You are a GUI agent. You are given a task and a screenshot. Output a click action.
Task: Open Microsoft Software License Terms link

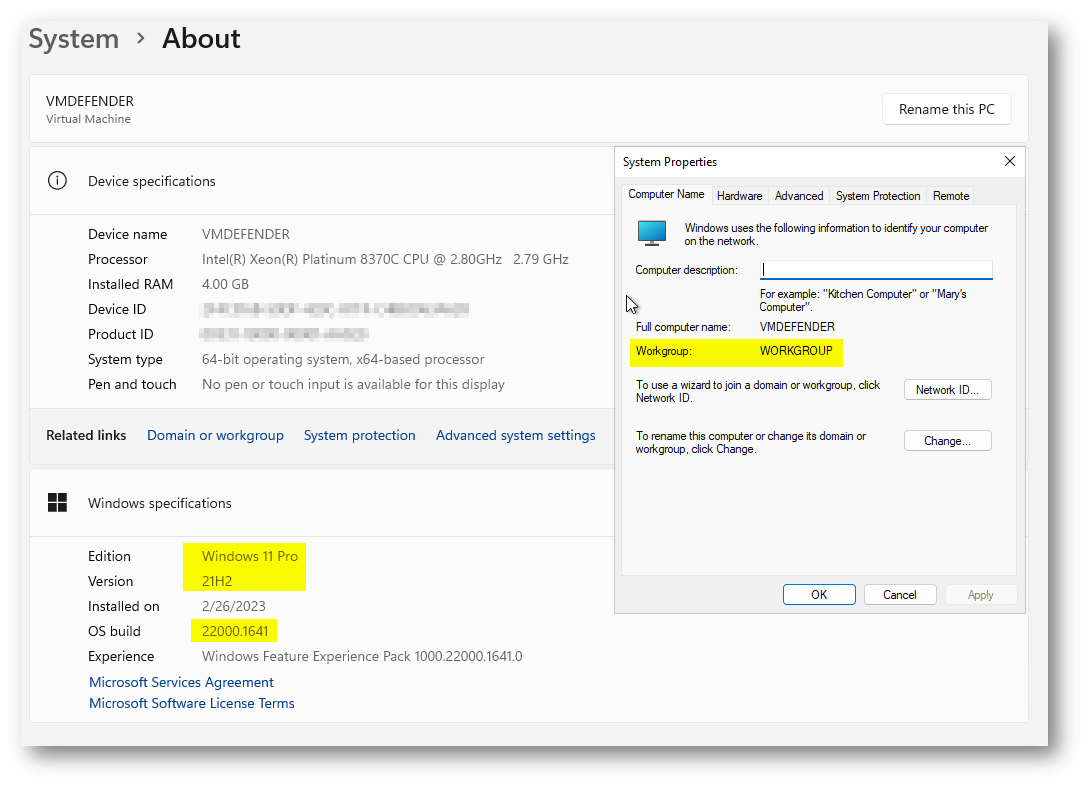tap(192, 703)
